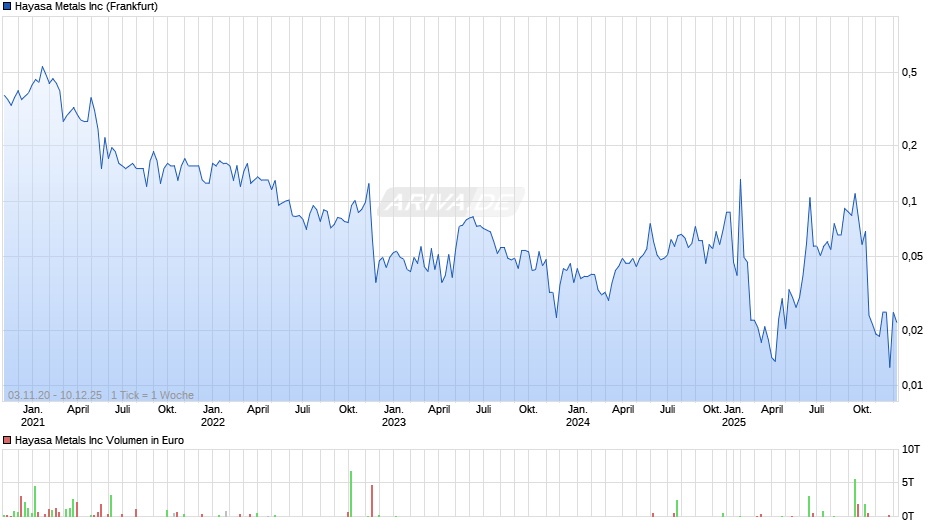Screen dimensions: 940x526
Task: Click the 0,2 price axis label
Action: click(909, 146)
